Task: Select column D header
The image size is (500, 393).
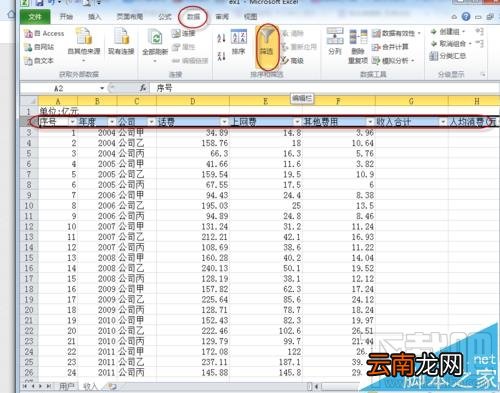Action: [x=193, y=101]
